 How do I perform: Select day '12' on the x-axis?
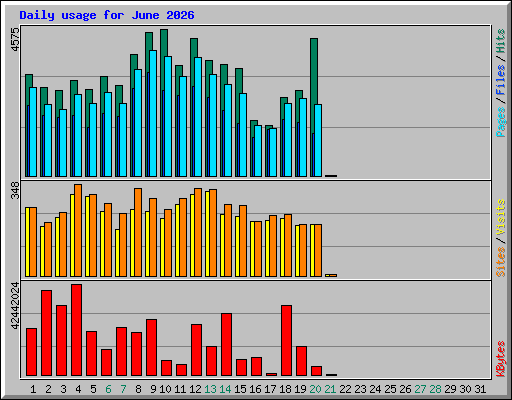(195, 389)
